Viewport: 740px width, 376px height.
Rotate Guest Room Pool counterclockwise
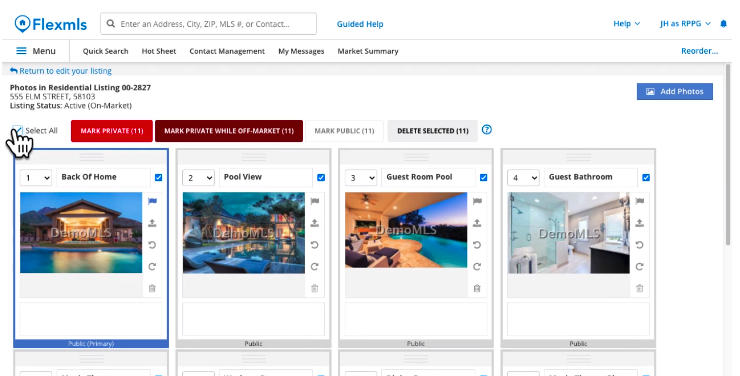[477, 245]
